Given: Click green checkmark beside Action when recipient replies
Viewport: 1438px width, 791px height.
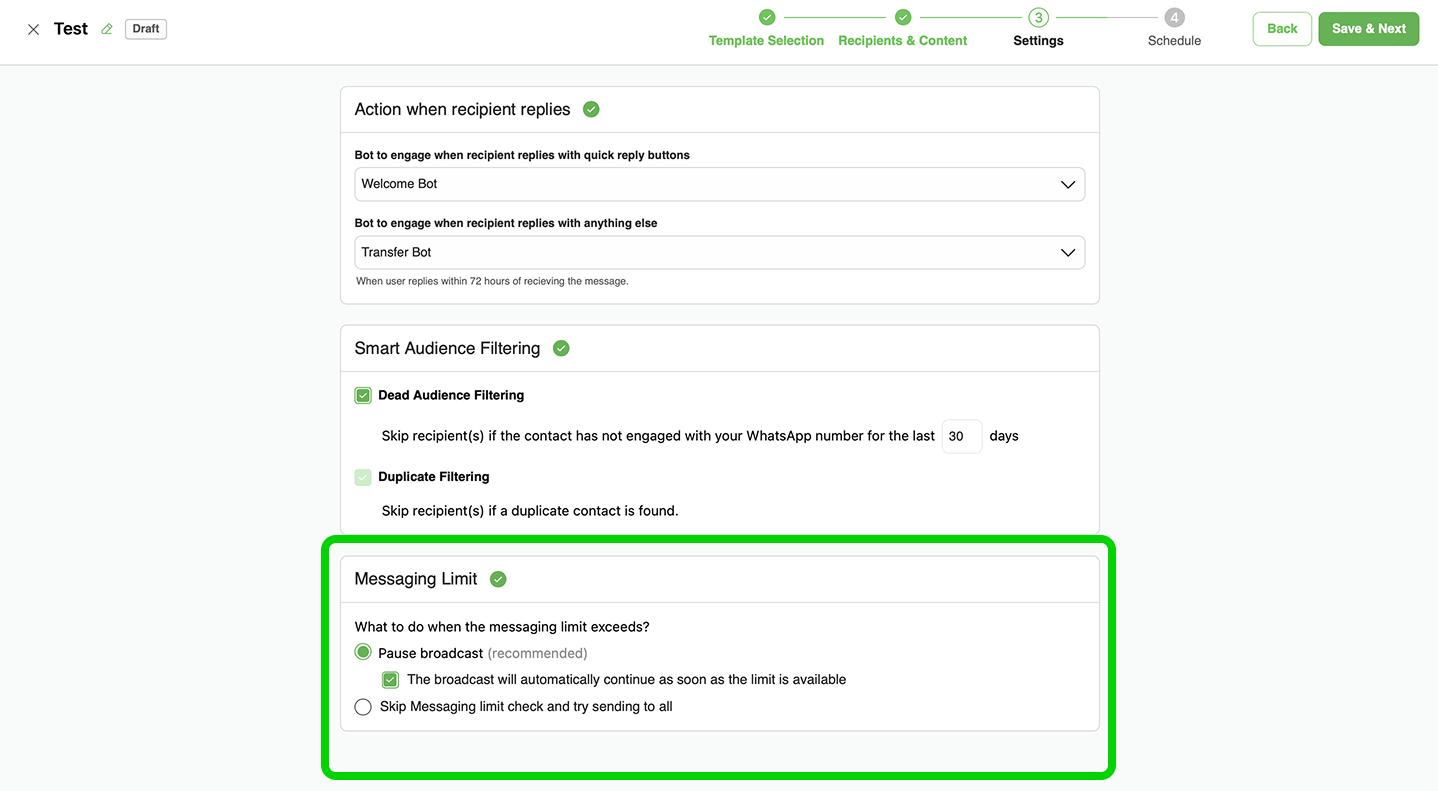Looking at the screenshot, I should tap(591, 109).
